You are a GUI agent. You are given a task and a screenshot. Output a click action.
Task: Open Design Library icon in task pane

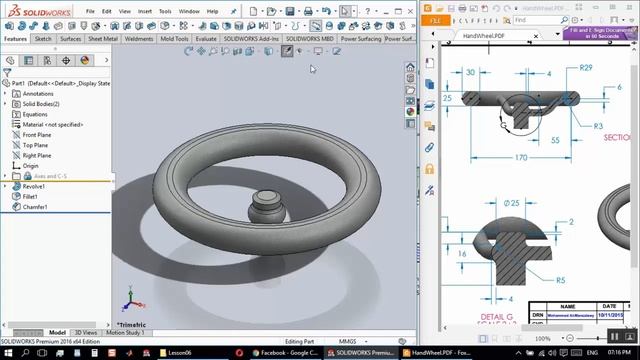click(410, 78)
